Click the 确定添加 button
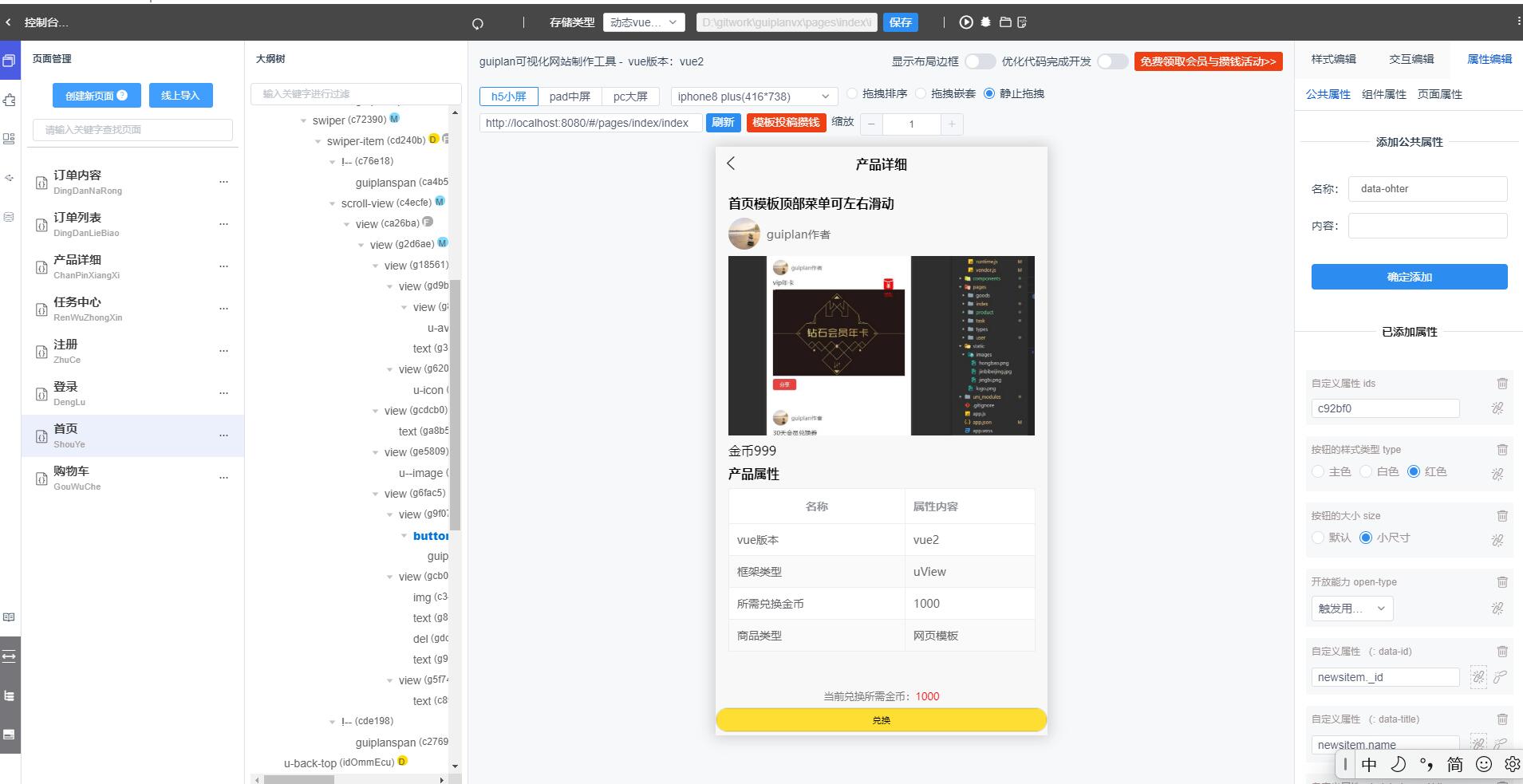 click(1409, 277)
